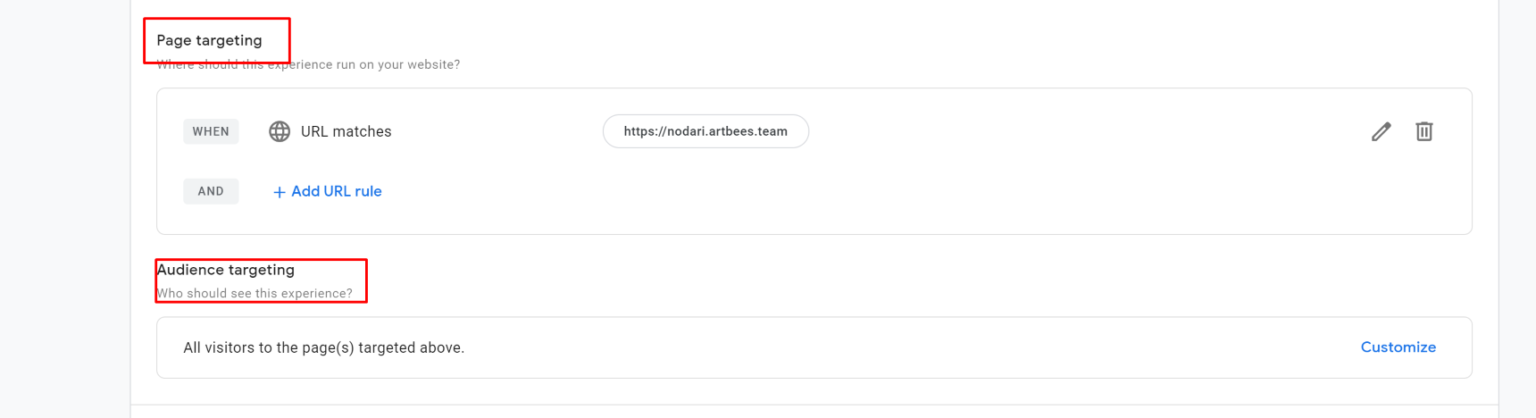Image resolution: width=1536 pixels, height=418 pixels.
Task: Click the pencil icon to edit URL rule
Action: [x=1381, y=131]
